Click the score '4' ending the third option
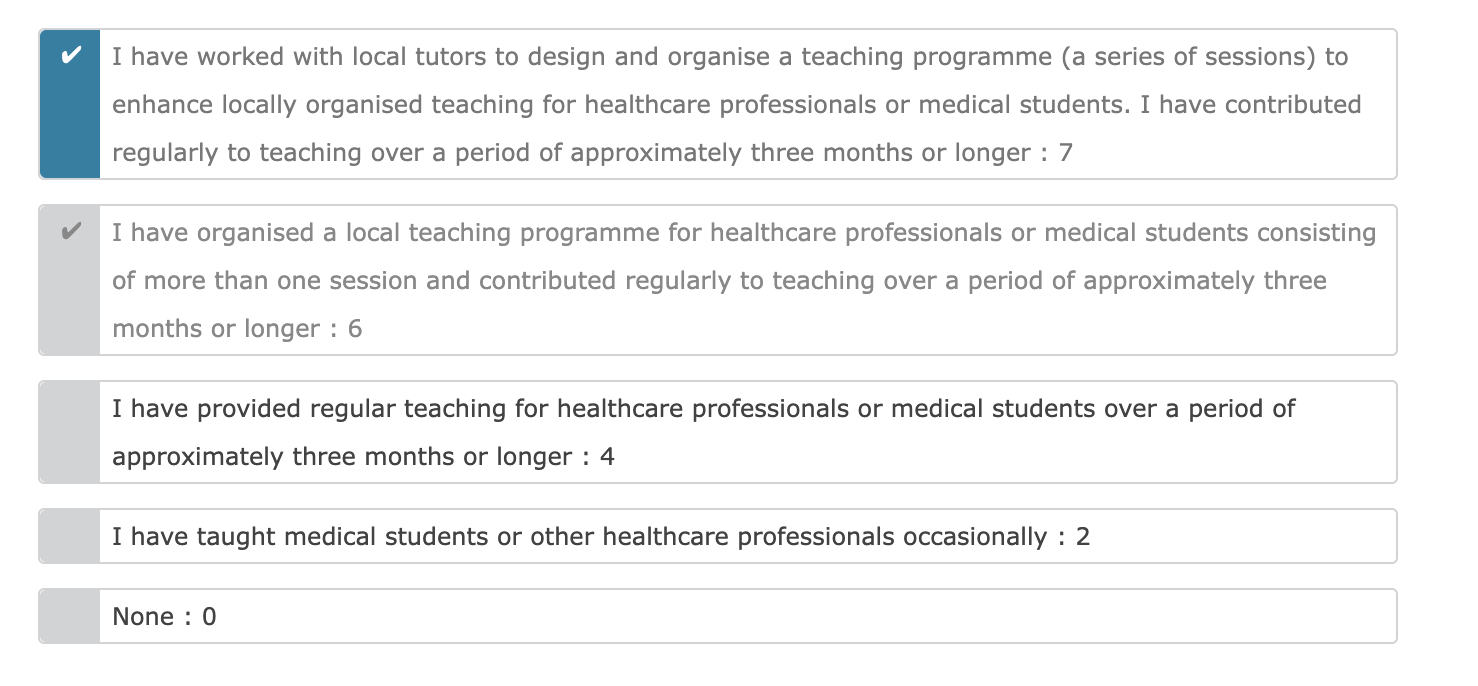 607,457
